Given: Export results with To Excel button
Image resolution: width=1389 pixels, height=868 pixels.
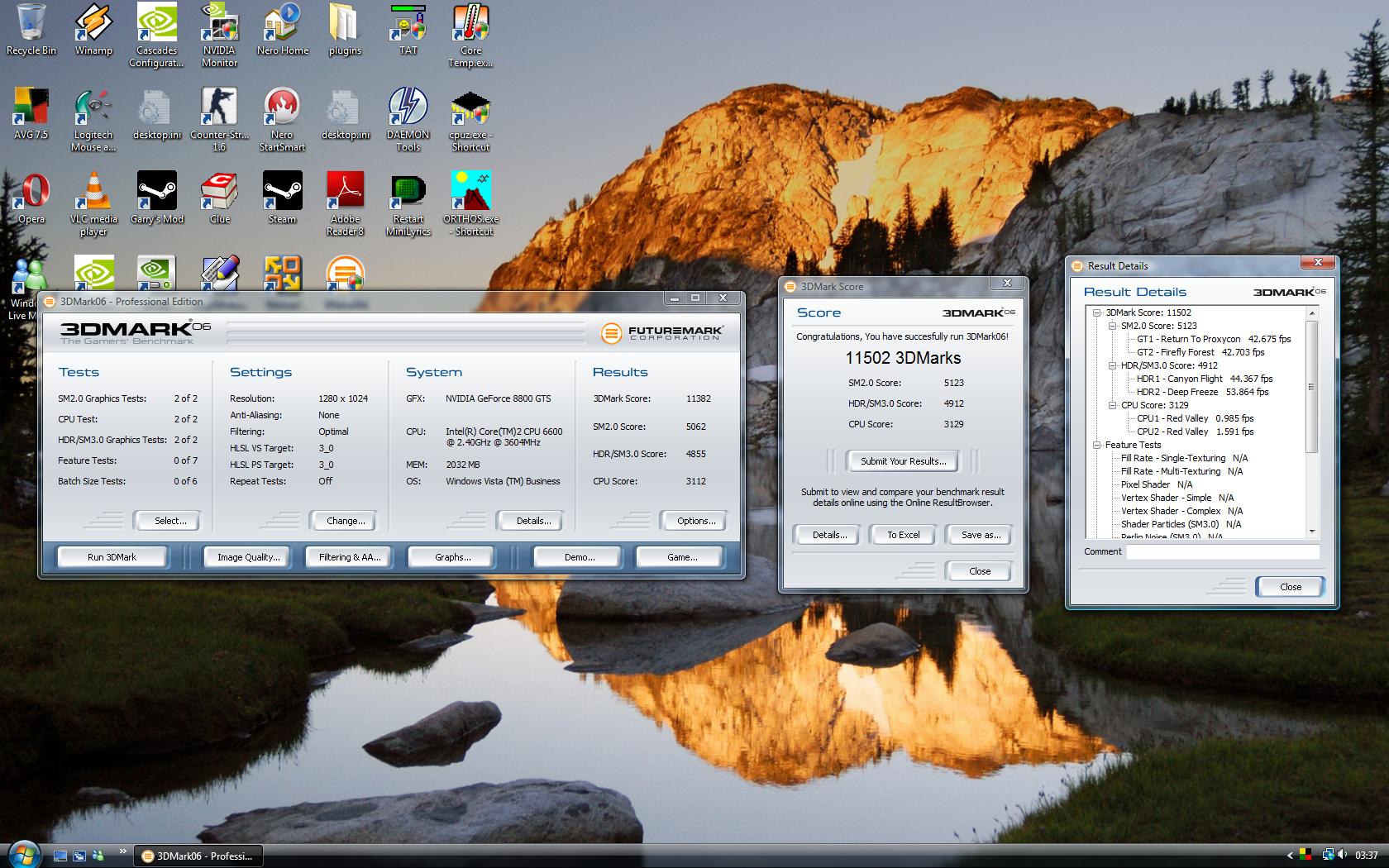Looking at the screenshot, I should pos(903,535).
